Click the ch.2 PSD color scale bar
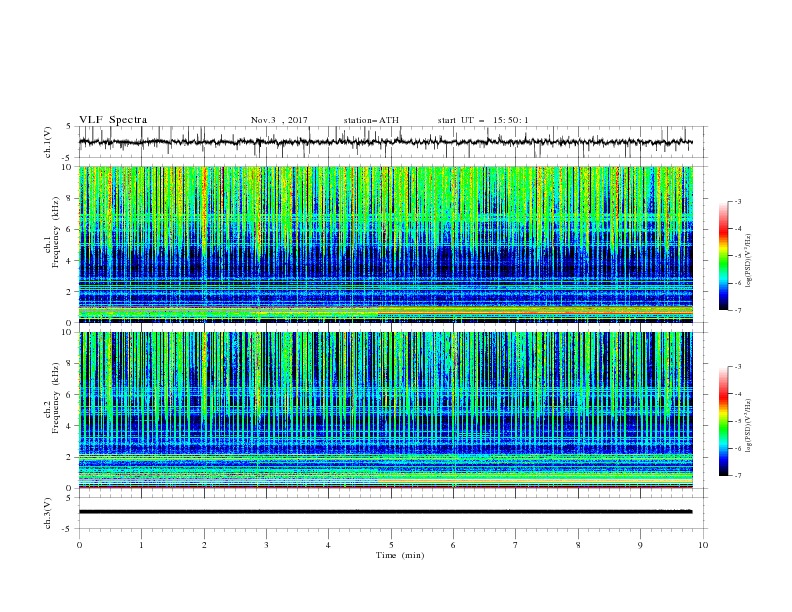The image size is (792, 612). [x=723, y=421]
